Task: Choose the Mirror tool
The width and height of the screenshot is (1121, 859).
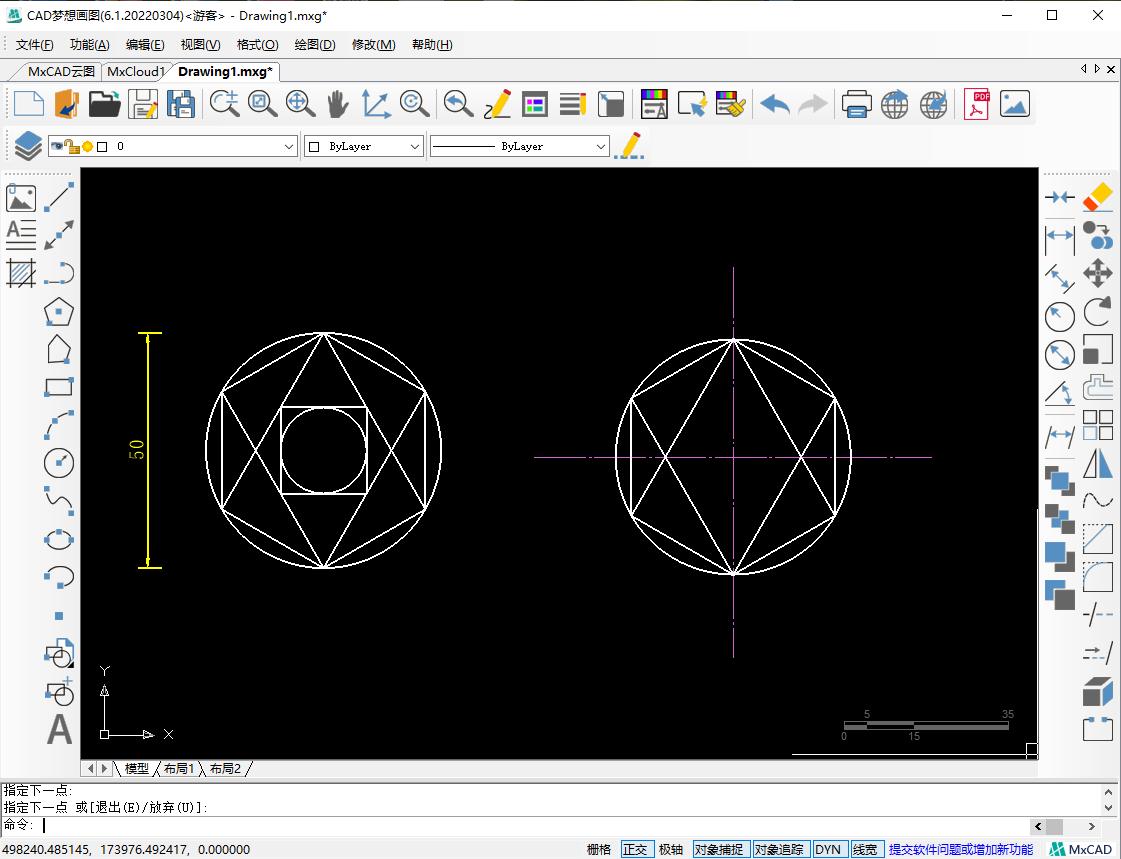Action: coord(1098,464)
